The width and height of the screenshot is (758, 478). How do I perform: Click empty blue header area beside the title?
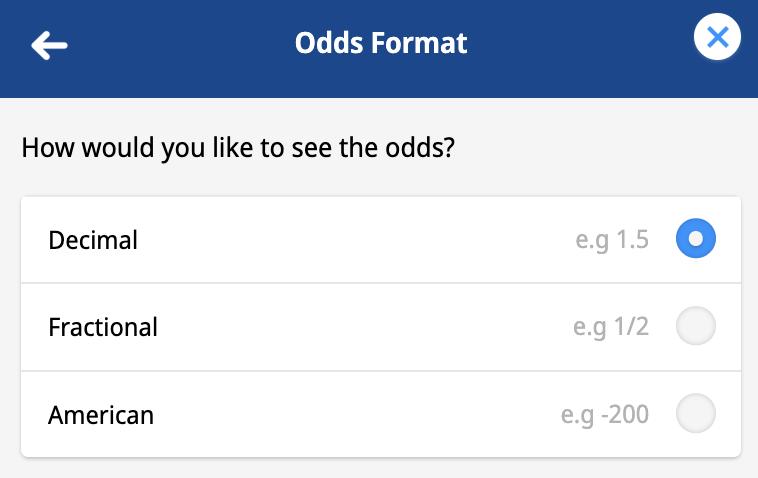click(x=580, y=48)
